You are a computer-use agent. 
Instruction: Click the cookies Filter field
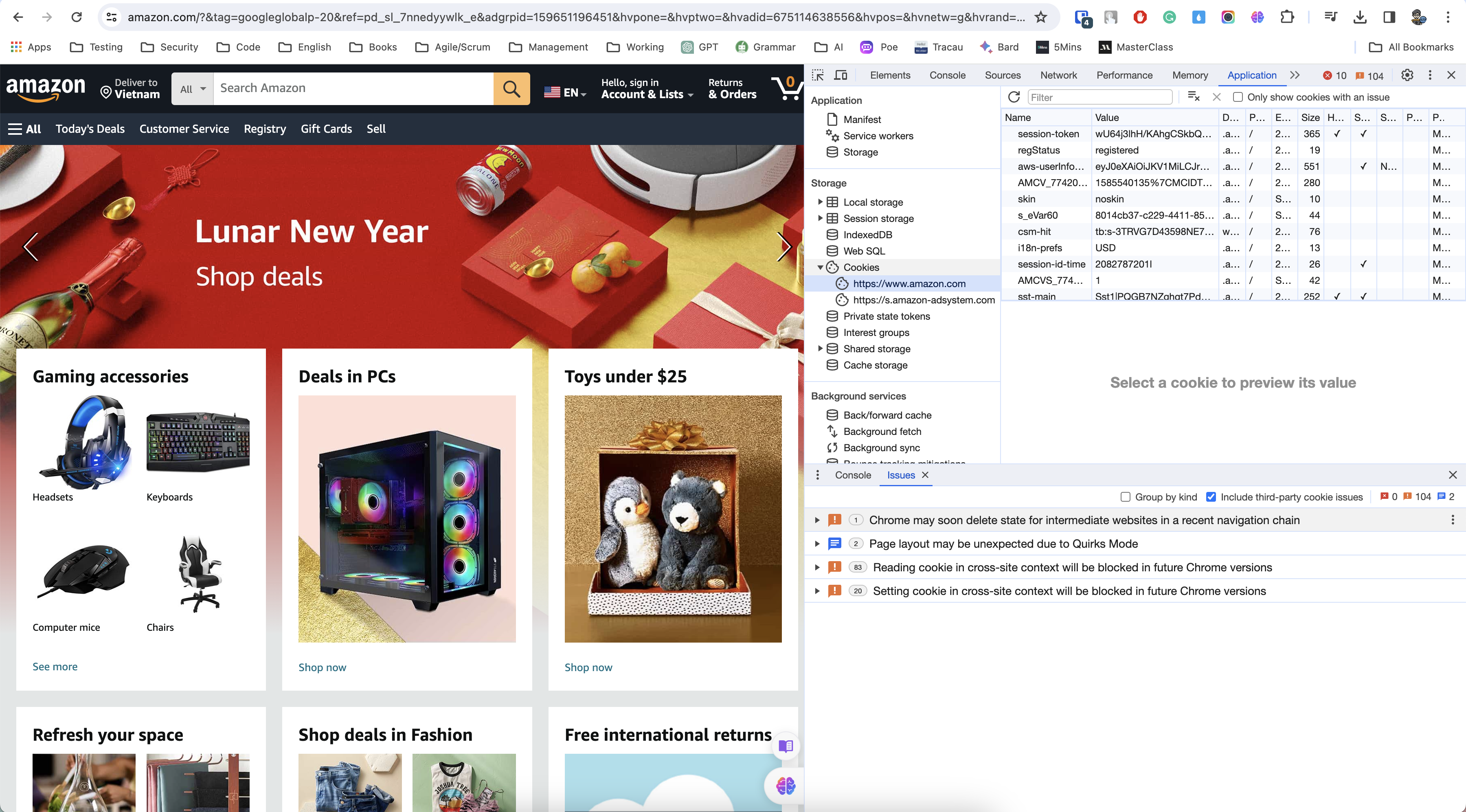1100,97
